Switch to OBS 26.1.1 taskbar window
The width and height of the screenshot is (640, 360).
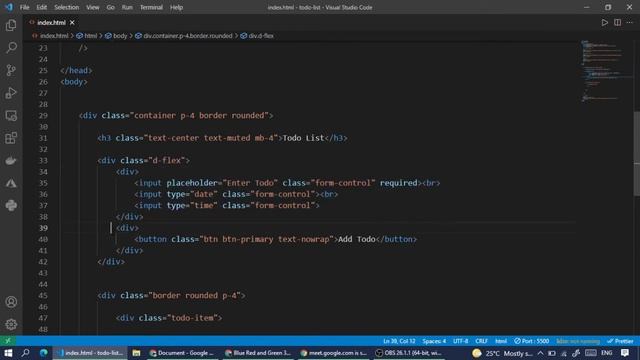point(409,353)
